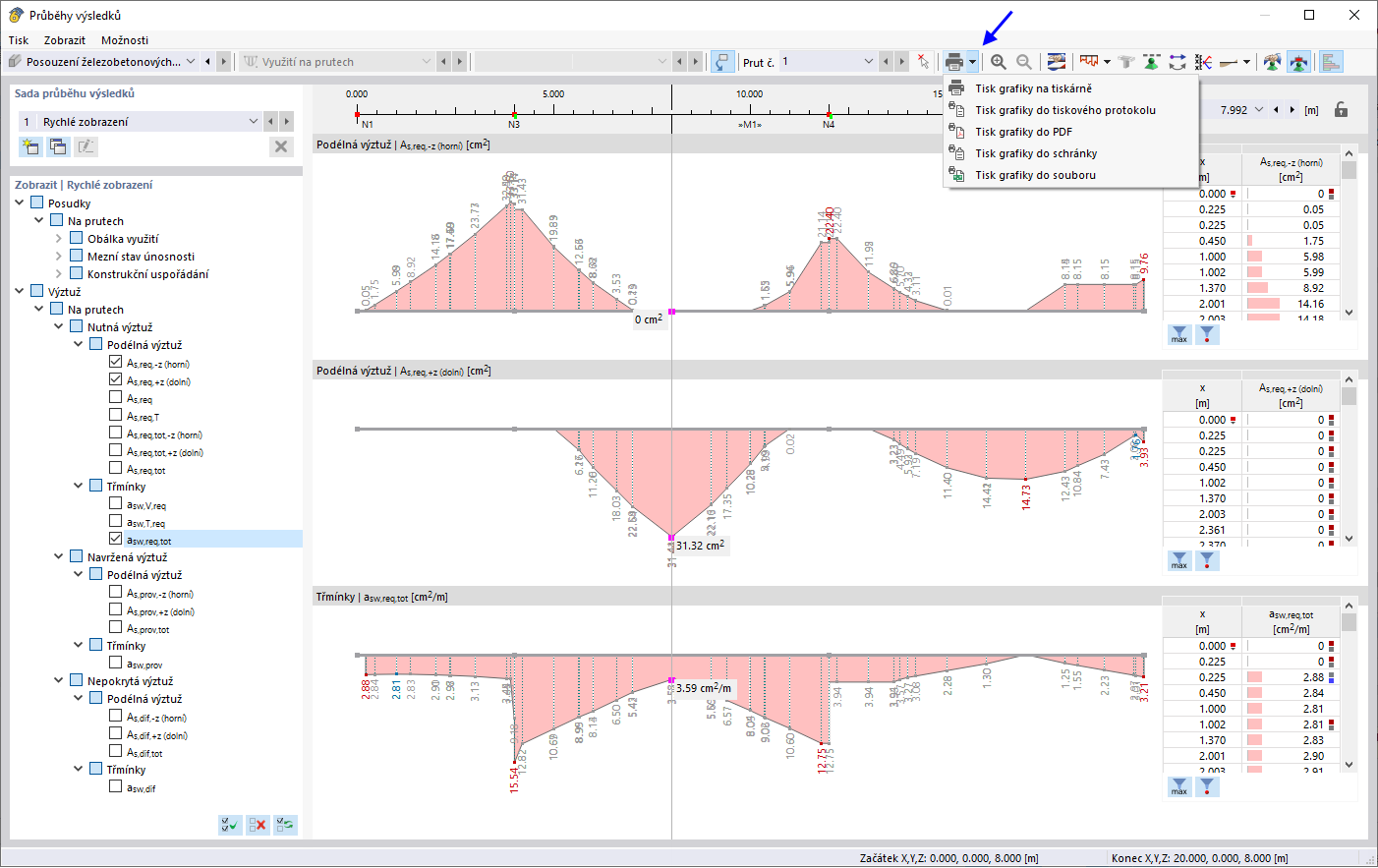Enable the As,prov,-z (horní) checkbox
The height and width of the screenshot is (868, 1378).
[116, 593]
